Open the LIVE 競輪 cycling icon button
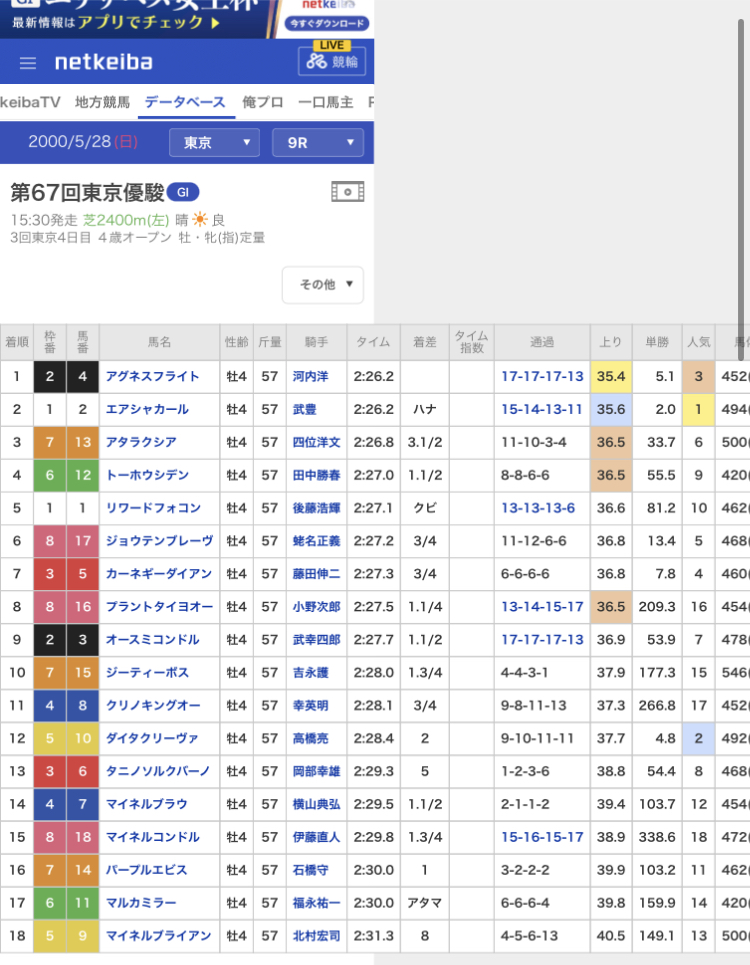Viewport: 750px width, 965px height. (331, 60)
